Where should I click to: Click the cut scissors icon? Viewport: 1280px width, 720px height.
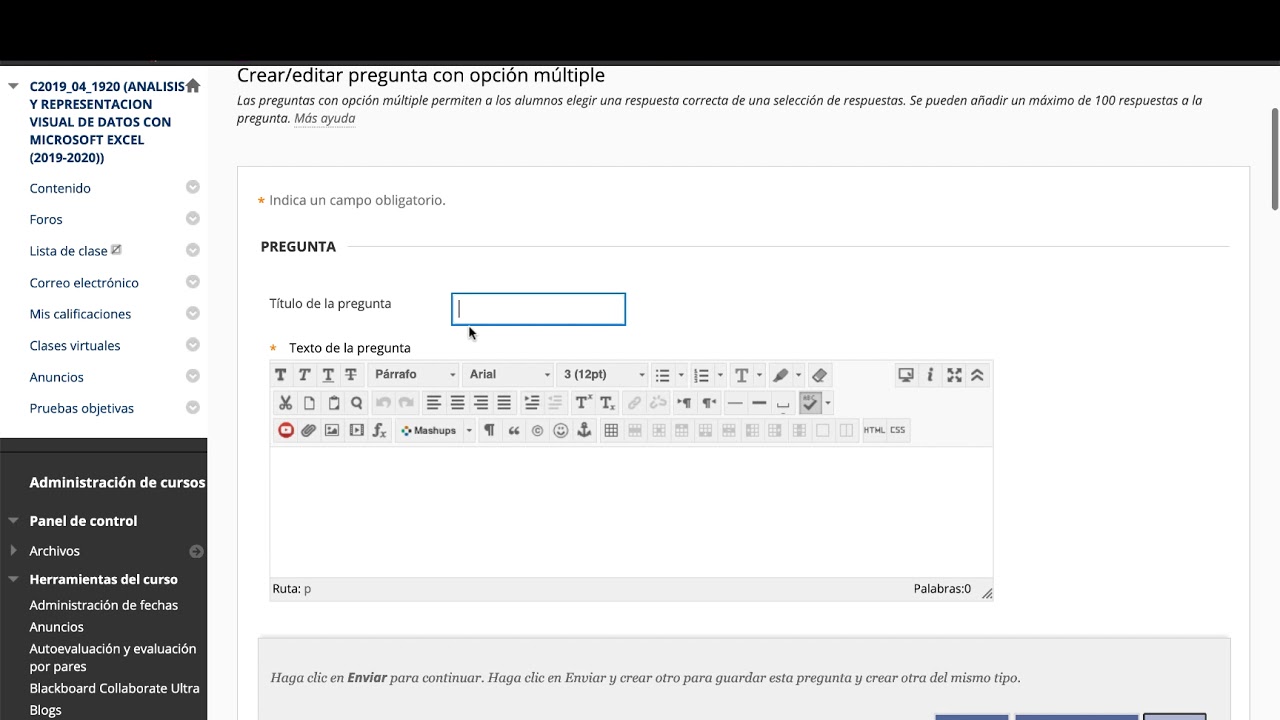tap(286, 403)
